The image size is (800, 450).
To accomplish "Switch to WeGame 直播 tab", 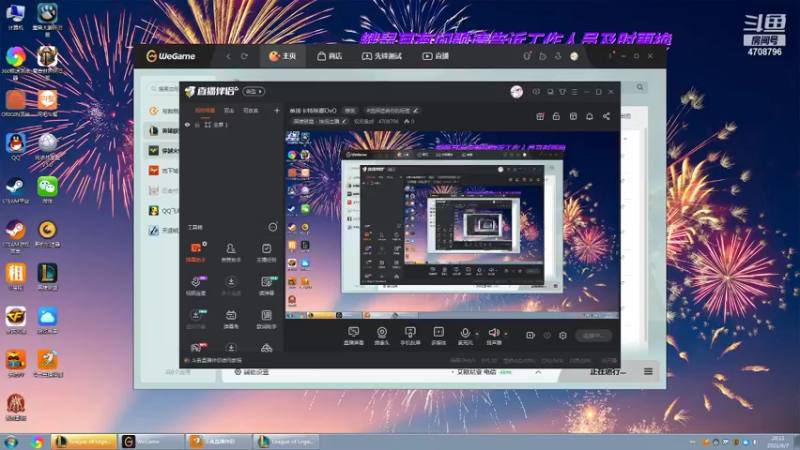I will click(435, 56).
